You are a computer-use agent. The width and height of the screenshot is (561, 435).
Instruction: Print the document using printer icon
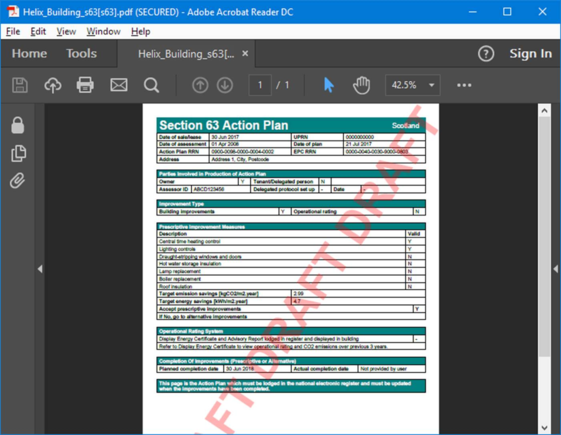85,85
